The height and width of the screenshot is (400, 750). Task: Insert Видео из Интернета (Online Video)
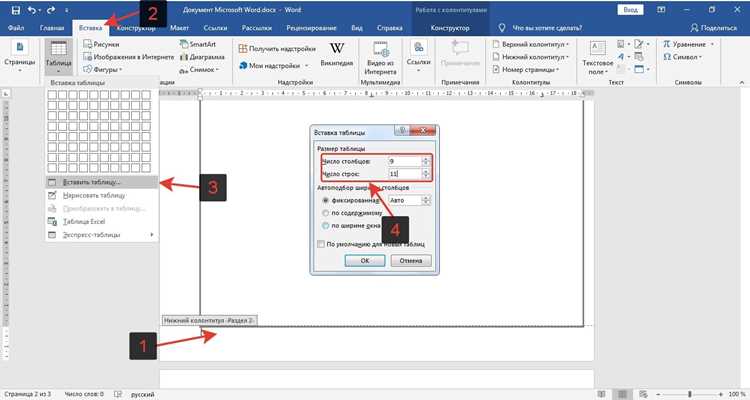pos(381,57)
